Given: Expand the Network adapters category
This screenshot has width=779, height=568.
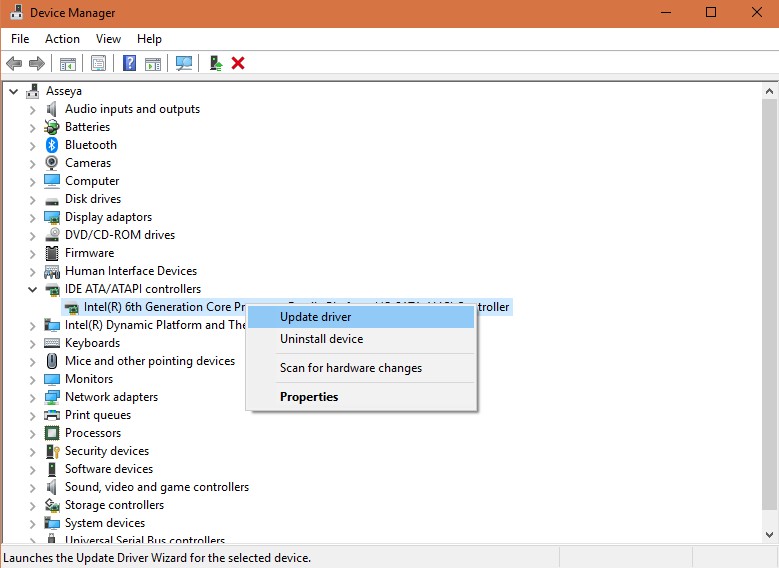Looking at the screenshot, I should (32, 397).
